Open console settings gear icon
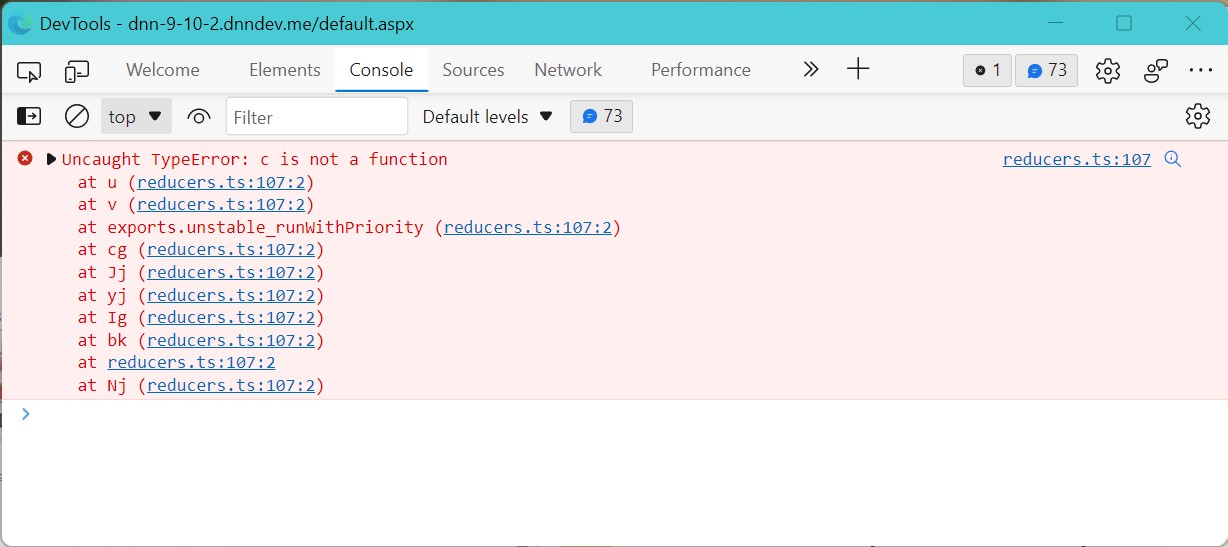 (x=1198, y=116)
